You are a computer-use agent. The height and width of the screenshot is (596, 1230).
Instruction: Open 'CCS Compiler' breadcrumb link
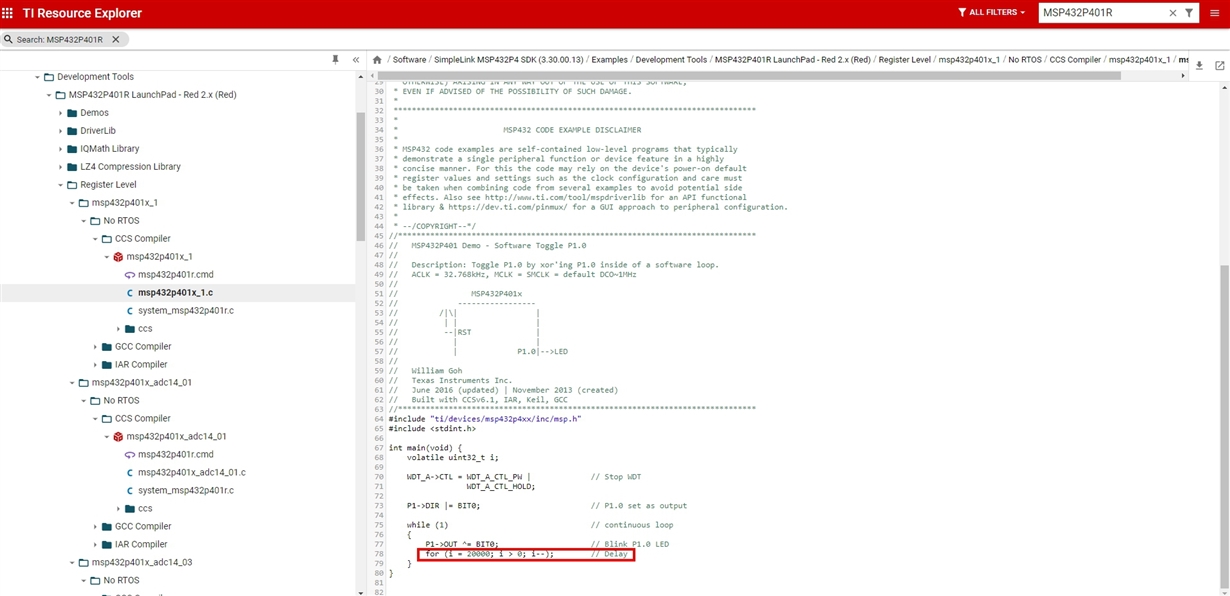pyautogui.click(x=1075, y=60)
